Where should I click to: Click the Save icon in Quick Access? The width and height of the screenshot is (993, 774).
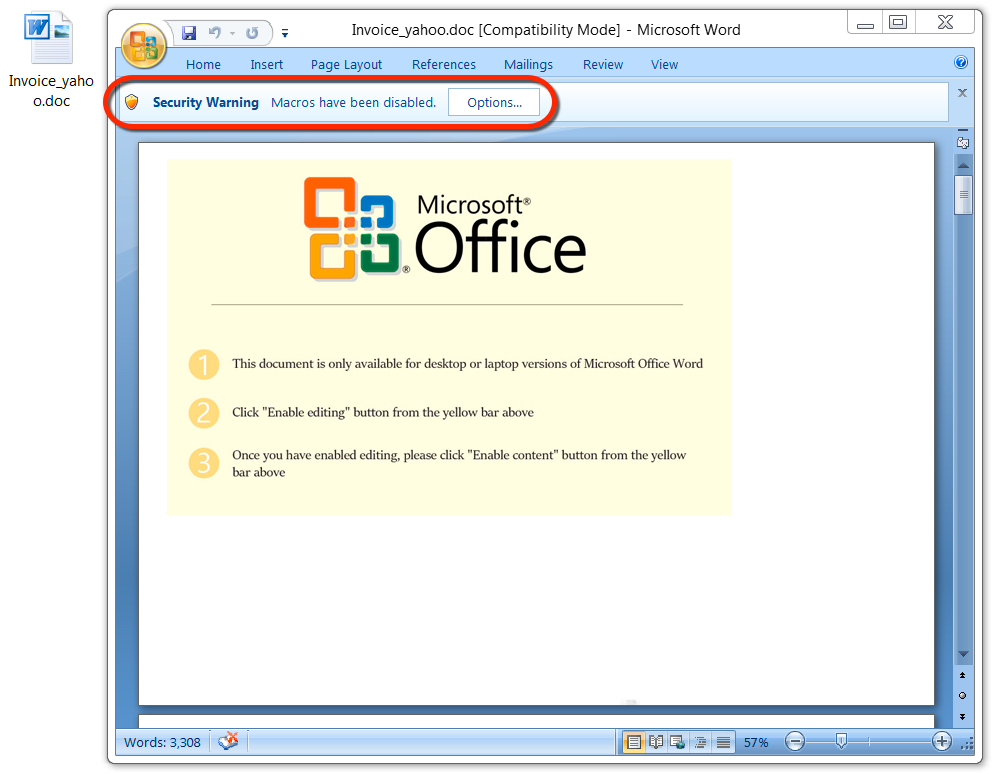[x=189, y=32]
